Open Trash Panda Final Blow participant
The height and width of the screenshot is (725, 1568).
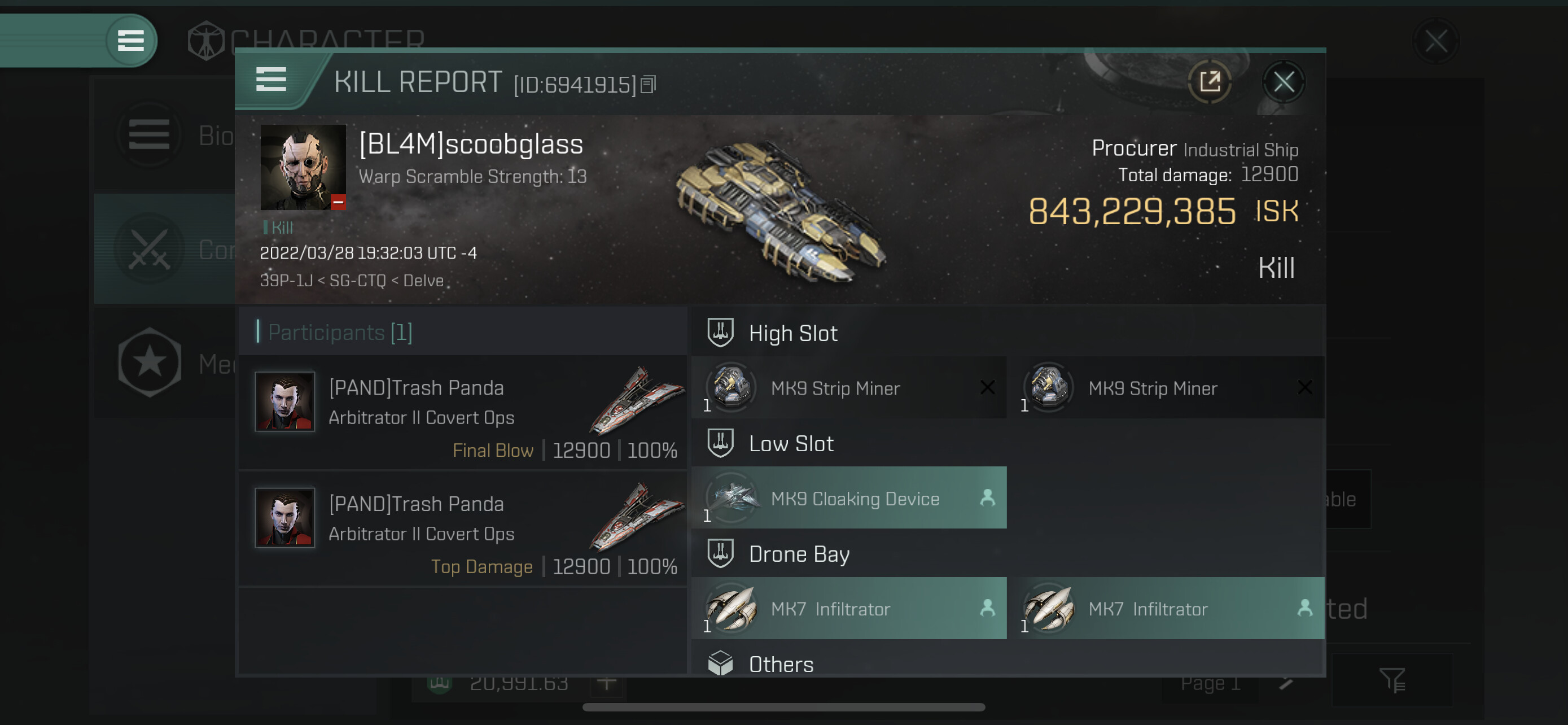point(463,413)
